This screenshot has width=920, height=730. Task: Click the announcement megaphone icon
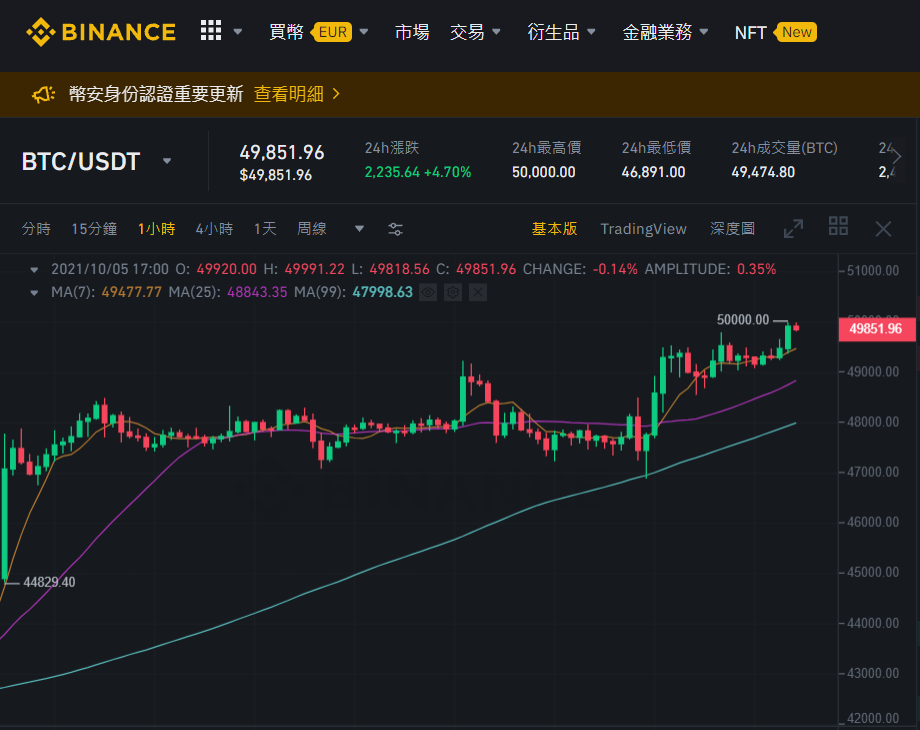pos(43,94)
